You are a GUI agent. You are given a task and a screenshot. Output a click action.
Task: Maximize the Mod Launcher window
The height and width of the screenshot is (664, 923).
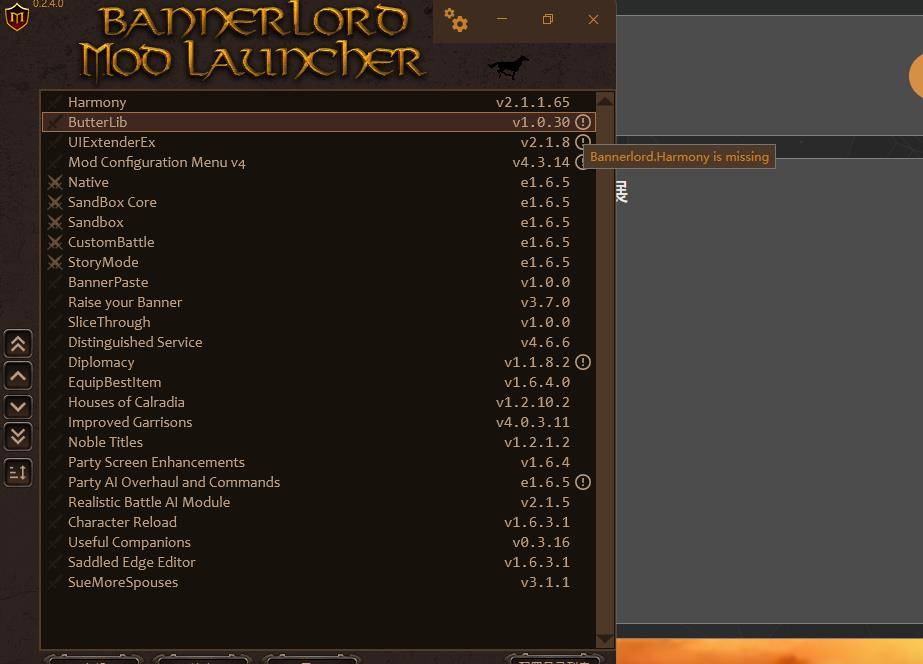547,19
